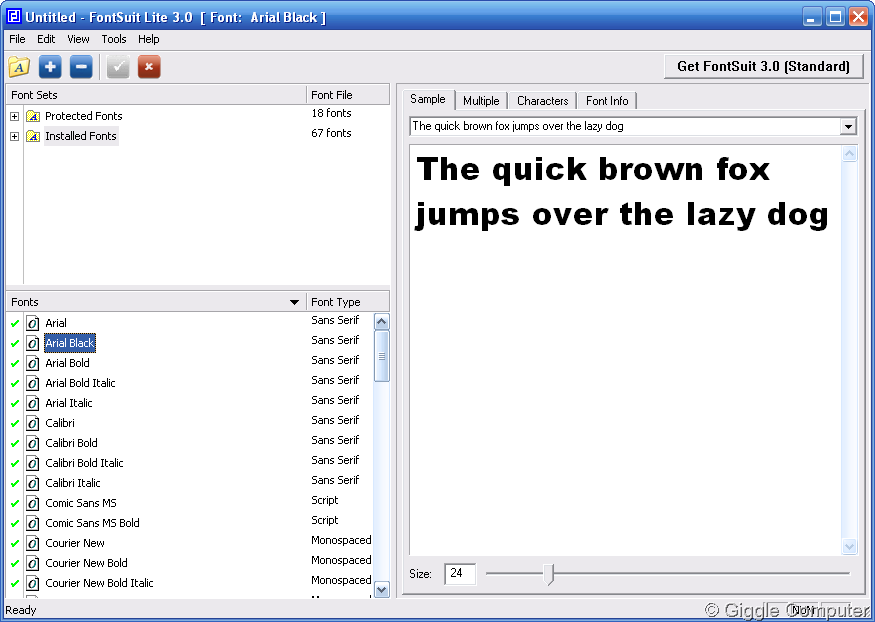Click the red X uninstall toolbar icon

(149, 67)
